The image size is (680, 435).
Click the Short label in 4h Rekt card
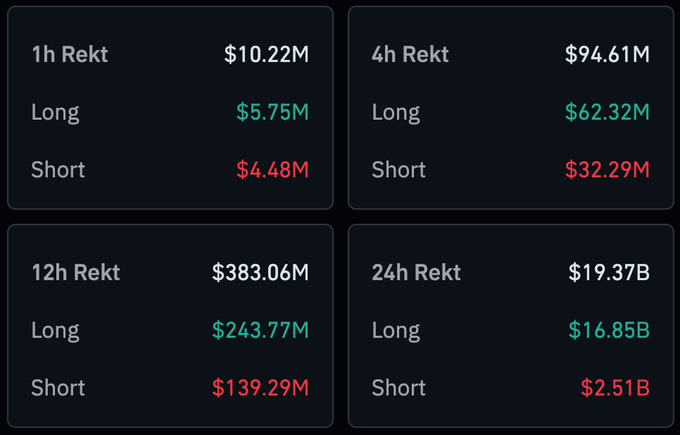[x=398, y=170]
